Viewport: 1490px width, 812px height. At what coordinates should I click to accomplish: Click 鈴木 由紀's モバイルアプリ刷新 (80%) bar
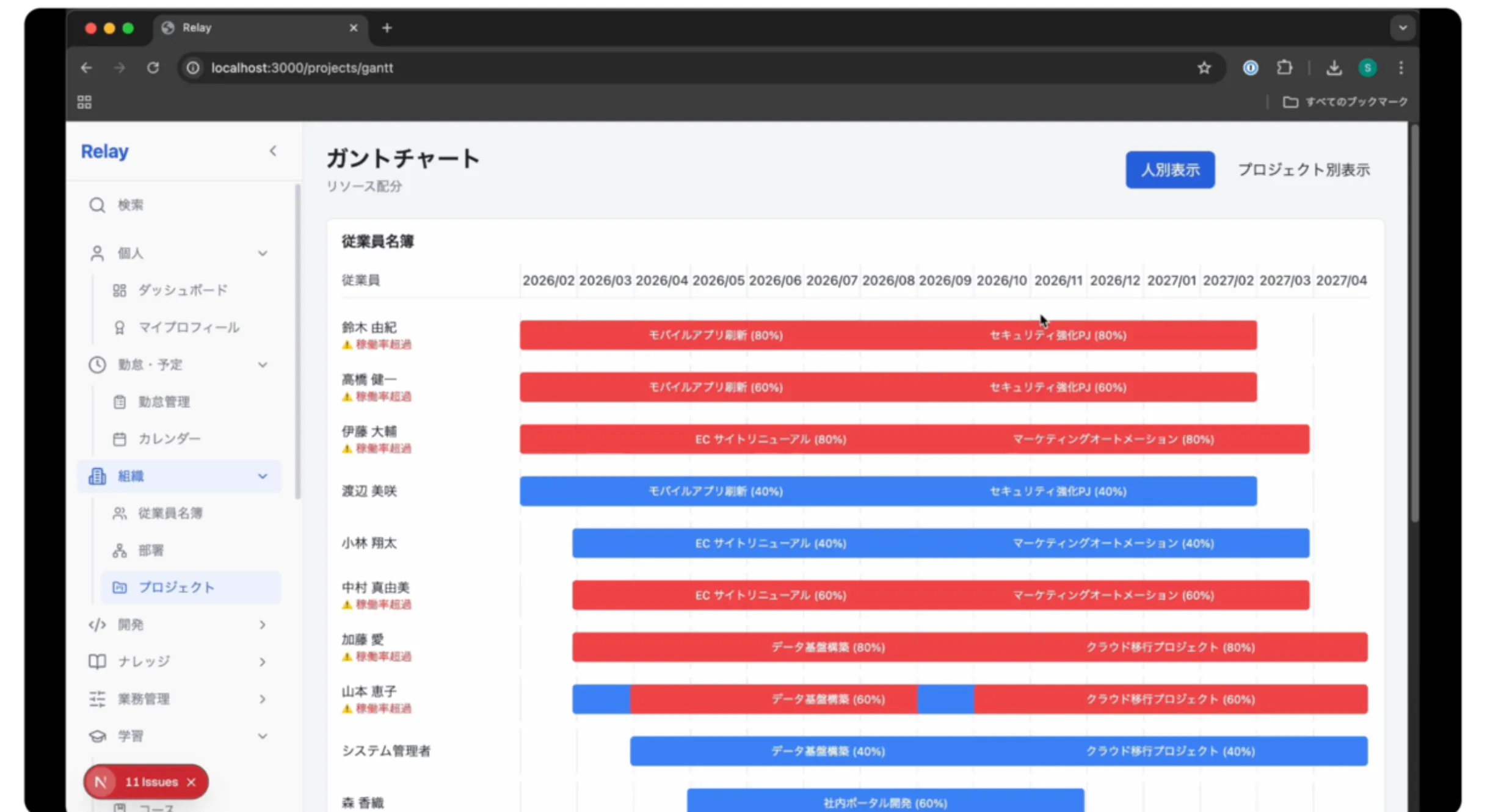pos(716,335)
